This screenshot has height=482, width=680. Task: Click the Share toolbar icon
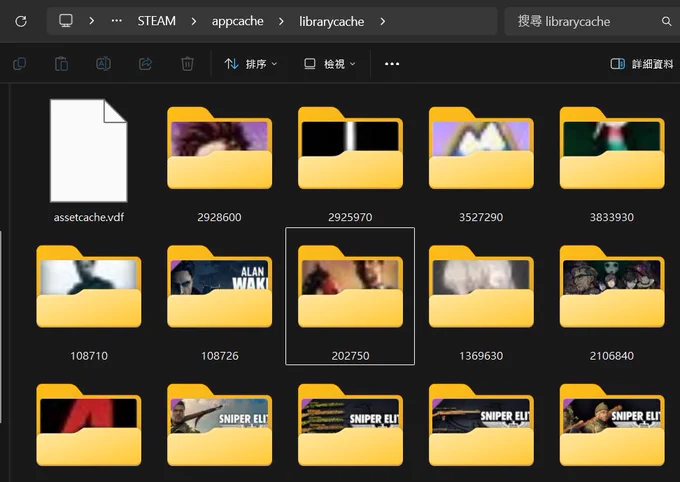coord(145,64)
